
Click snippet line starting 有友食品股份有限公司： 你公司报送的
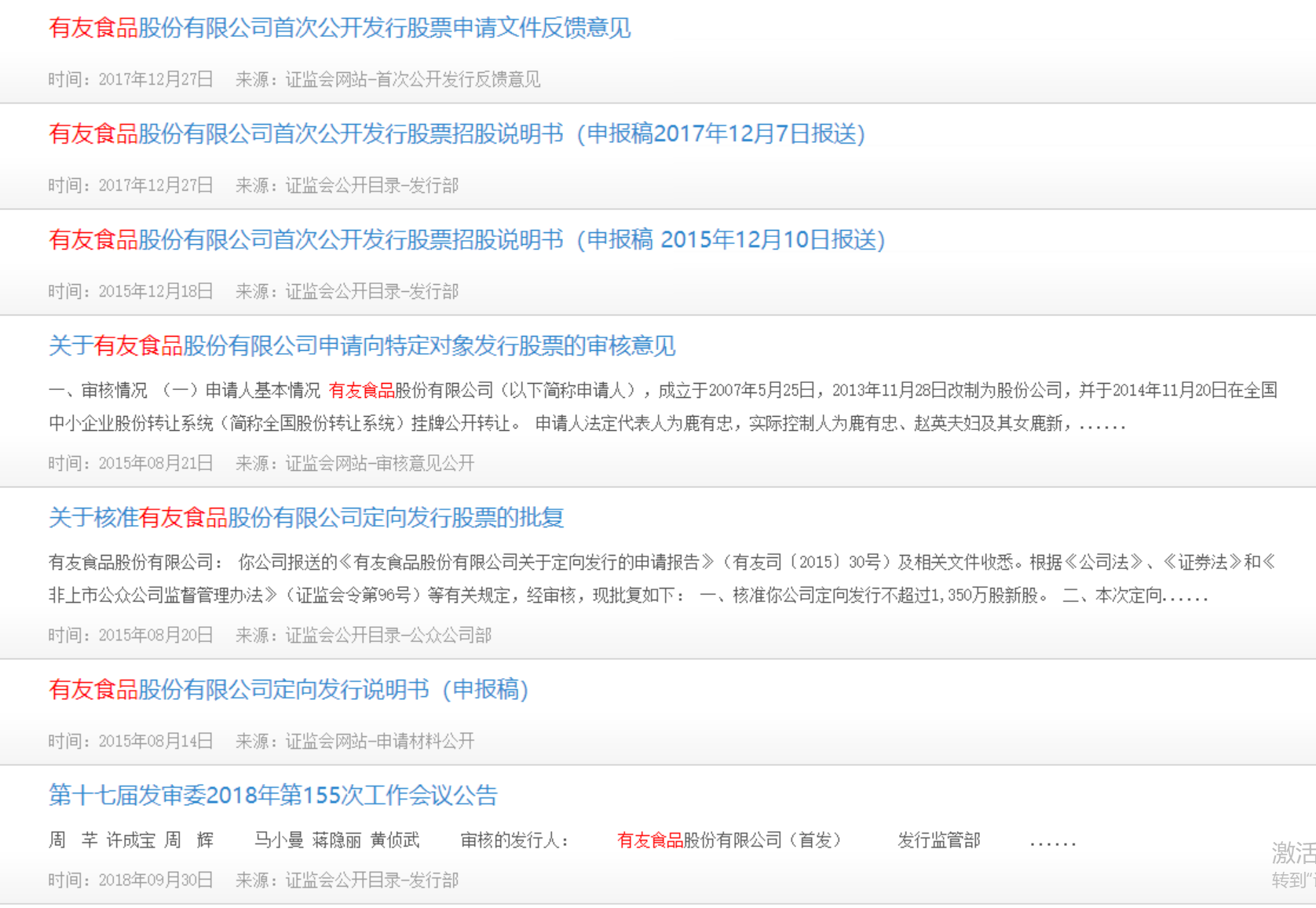point(663,562)
